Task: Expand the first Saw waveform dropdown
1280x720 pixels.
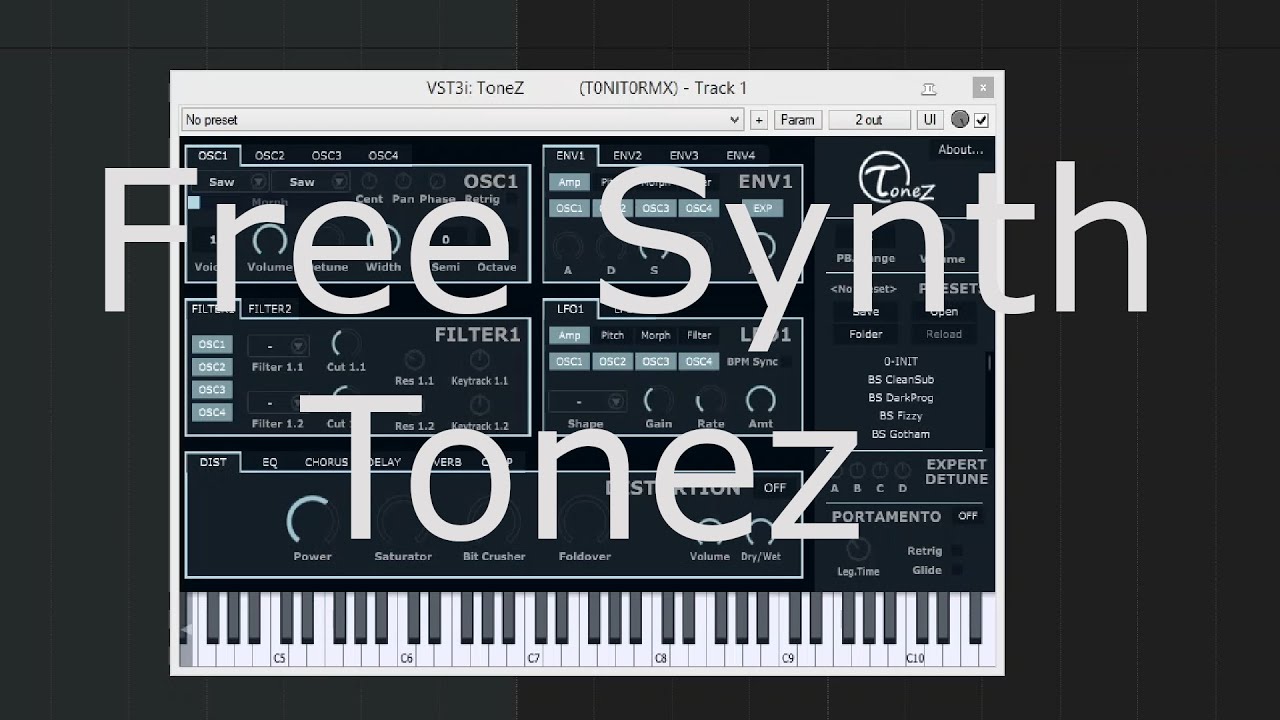Action: click(258, 181)
